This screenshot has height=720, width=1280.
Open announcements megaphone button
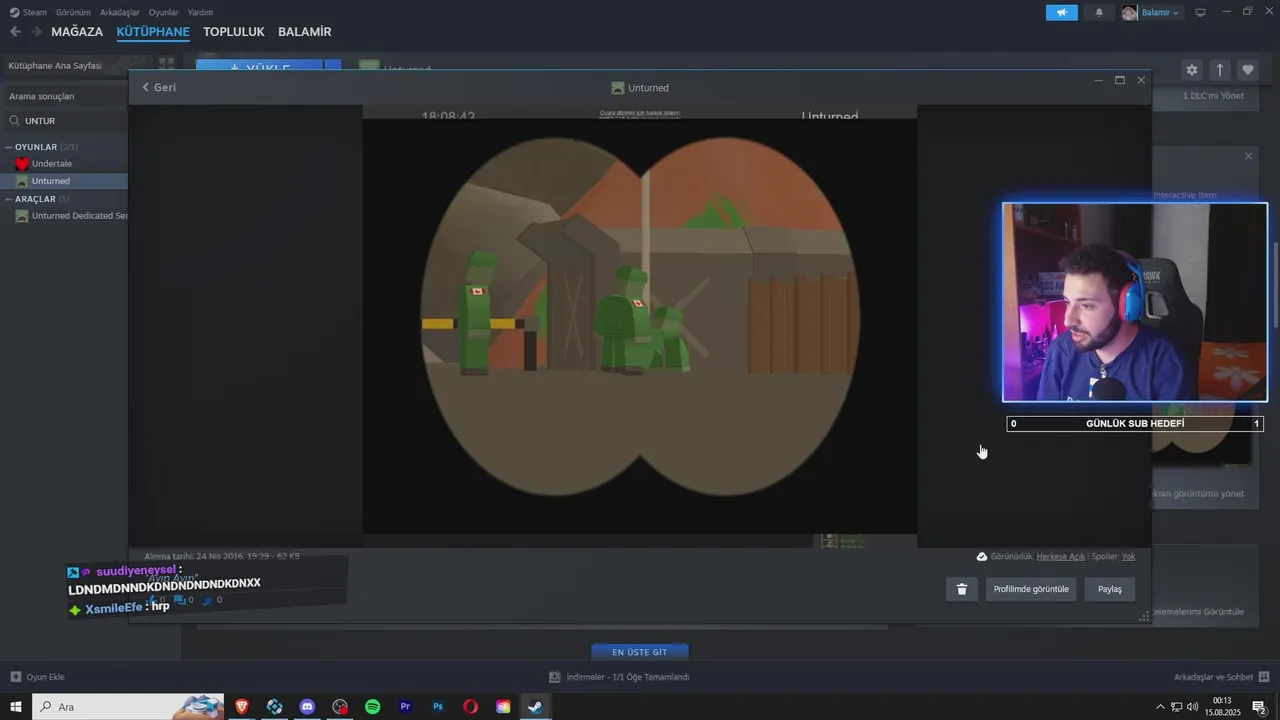[1062, 12]
